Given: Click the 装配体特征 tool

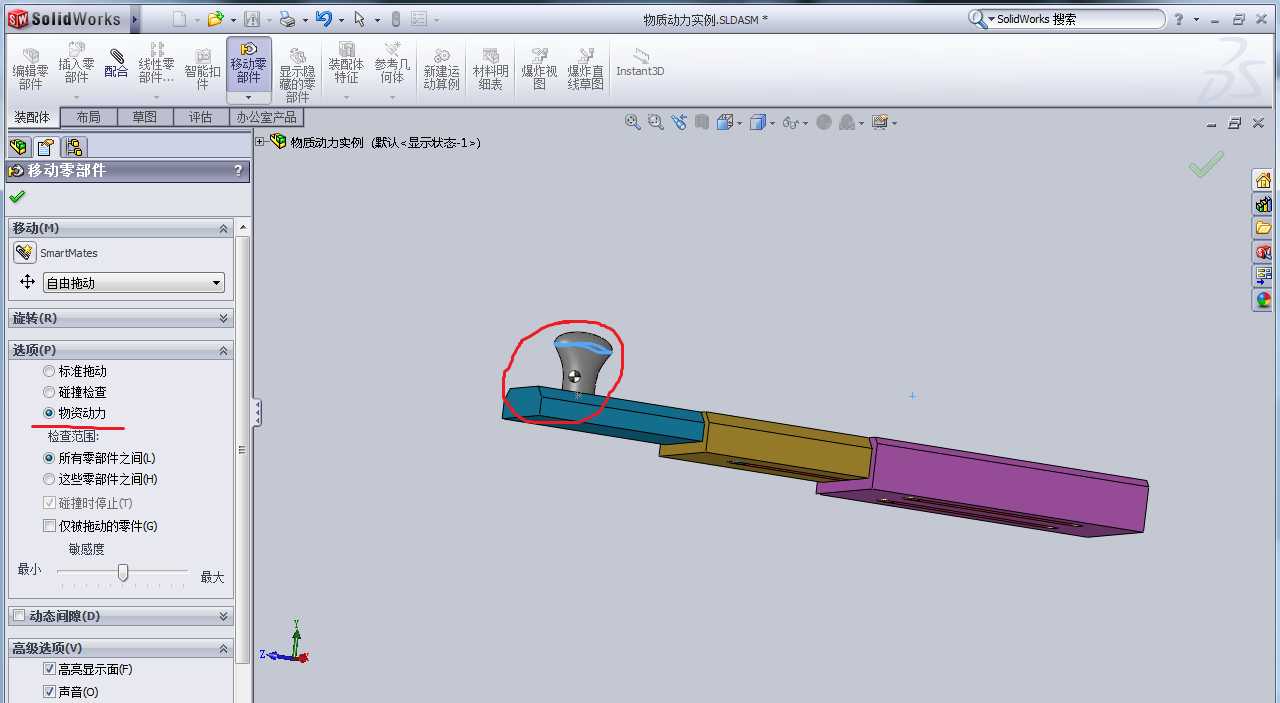Looking at the screenshot, I should pos(346,63).
